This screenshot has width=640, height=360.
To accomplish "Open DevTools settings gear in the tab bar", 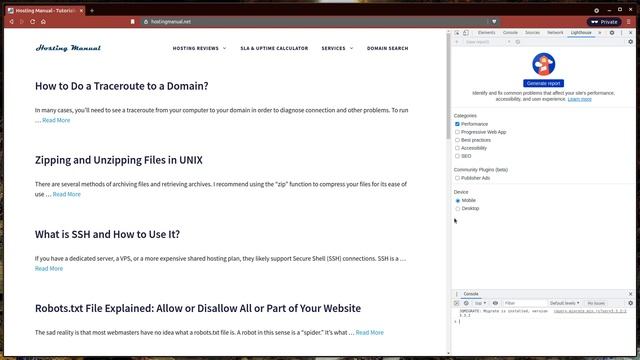I will tap(612, 33).
